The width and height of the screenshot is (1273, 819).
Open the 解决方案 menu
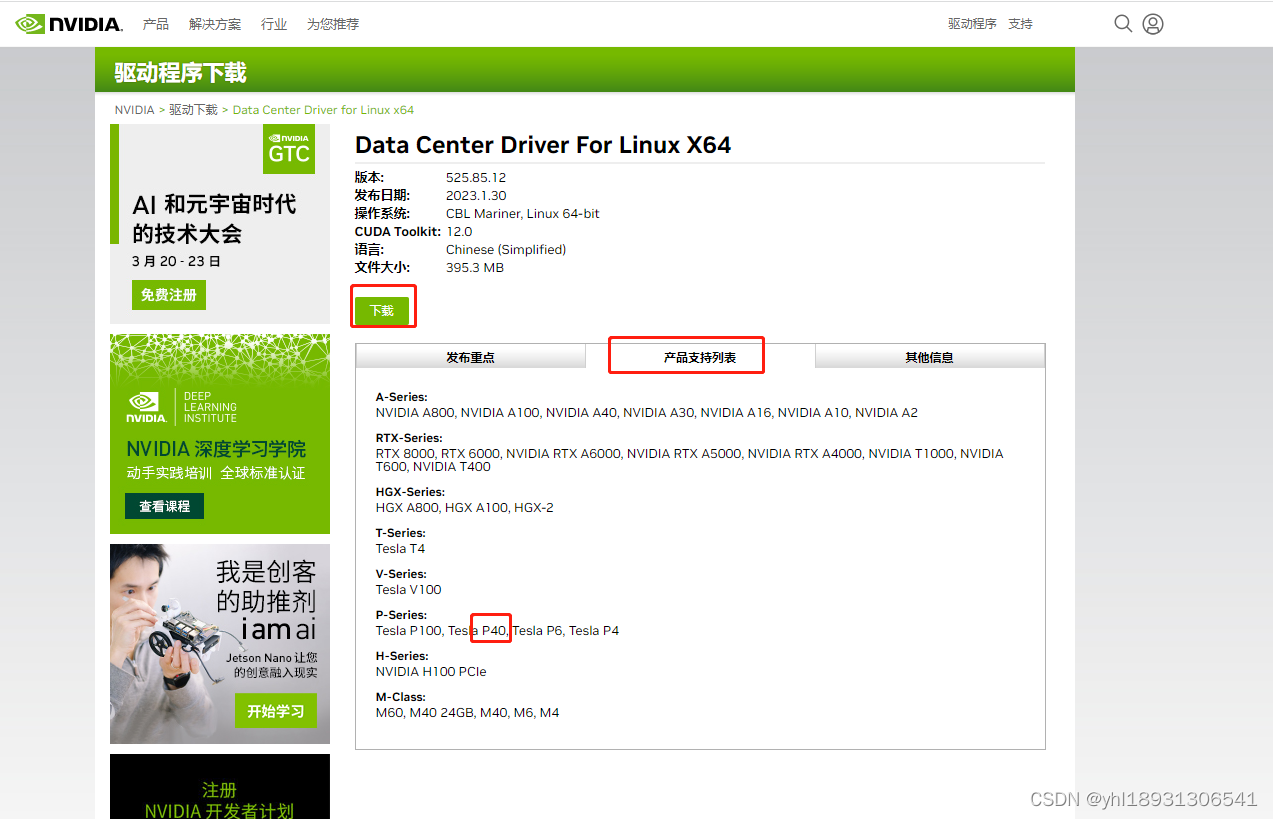(214, 23)
